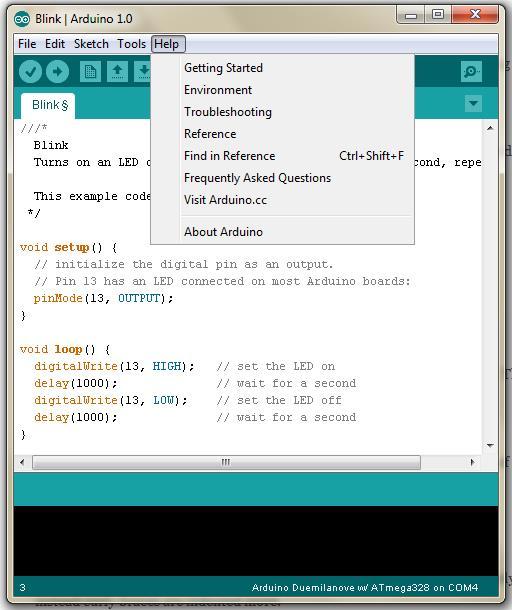Viewport: 512px width, 610px height.
Task: Open the Sketch menu
Action: [91, 44]
